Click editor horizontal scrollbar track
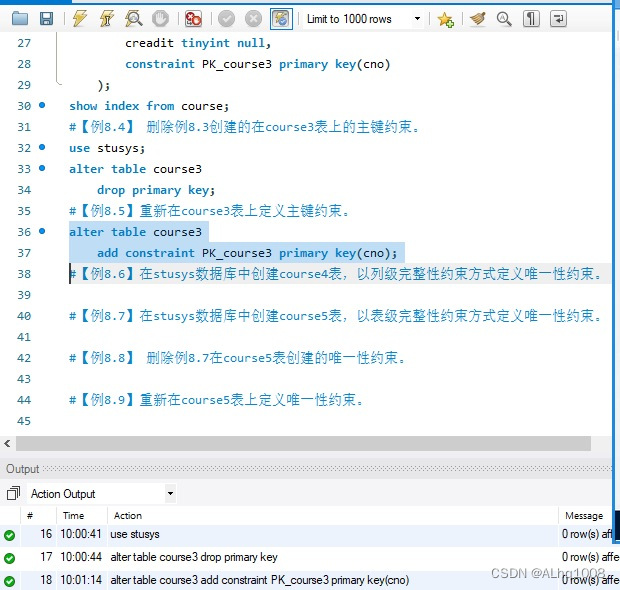The image size is (620, 590). tap(303, 443)
